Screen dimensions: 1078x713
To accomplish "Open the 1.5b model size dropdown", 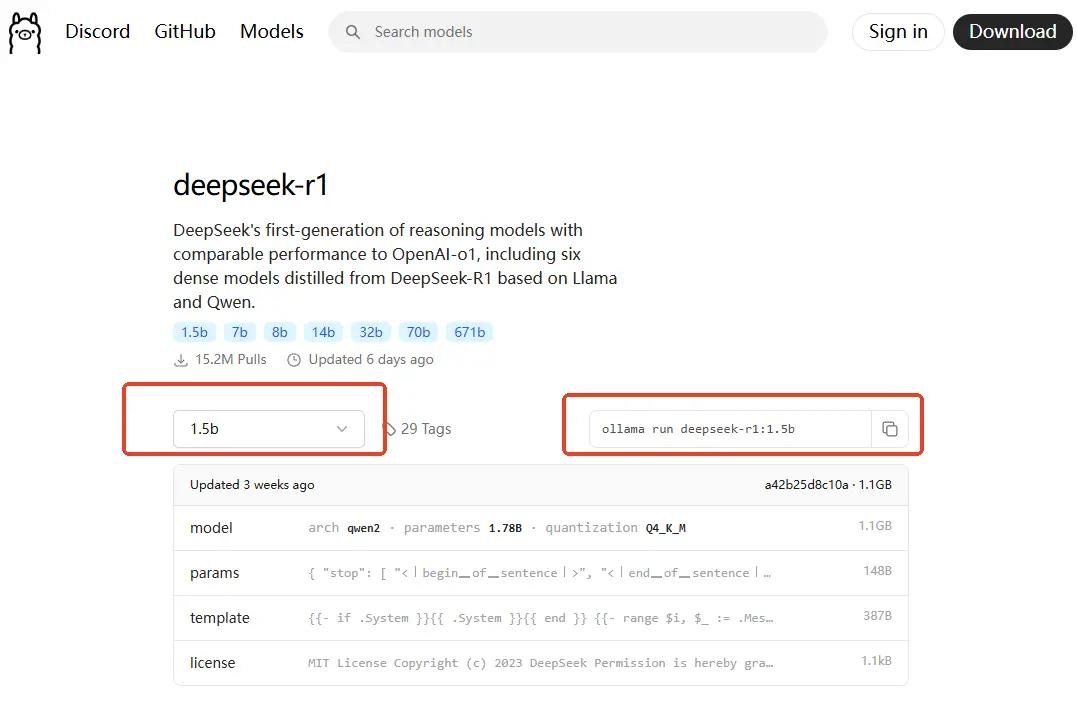I will coord(269,429).
